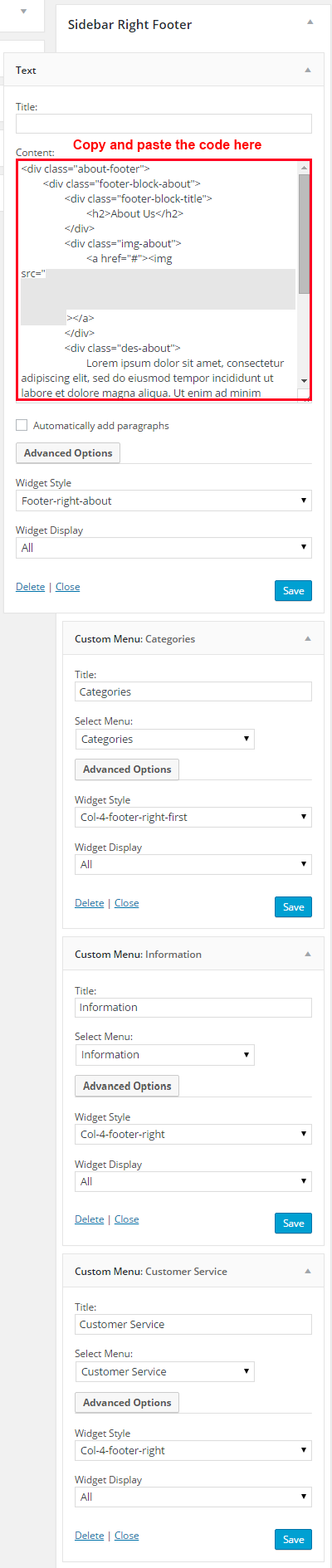
Task: Collapse the Custom Menu Customer Service arrow
Action: pos(308,1272)
